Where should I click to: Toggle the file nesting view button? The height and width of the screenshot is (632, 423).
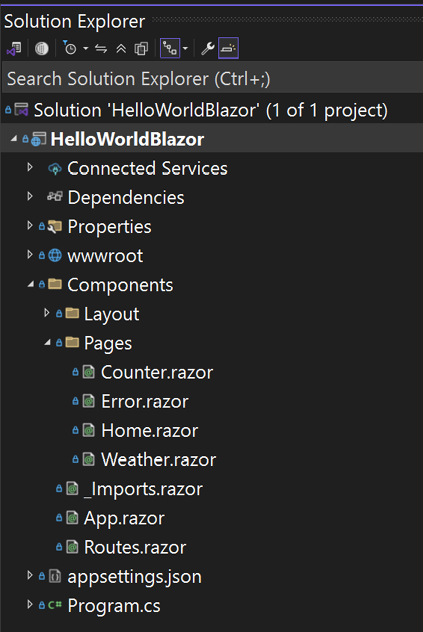[x=170, y=48]
